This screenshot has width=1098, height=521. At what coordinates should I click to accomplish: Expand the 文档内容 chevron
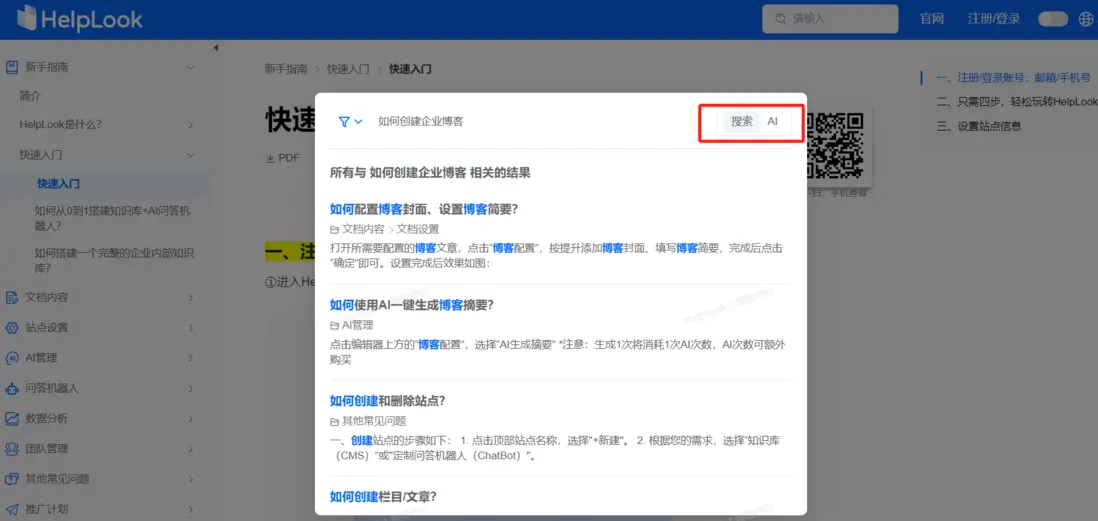[x=190, y=298]
